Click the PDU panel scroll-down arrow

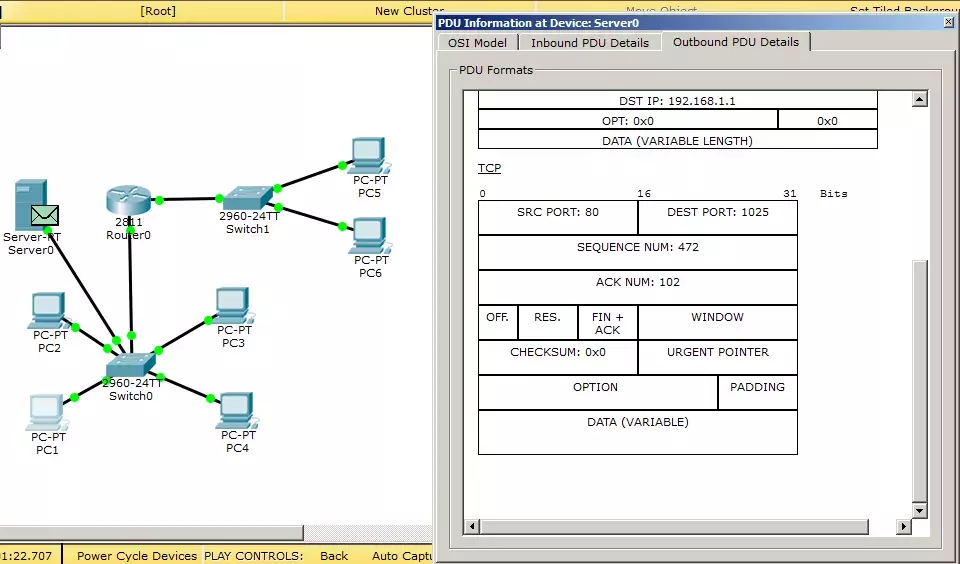(920, 510)
